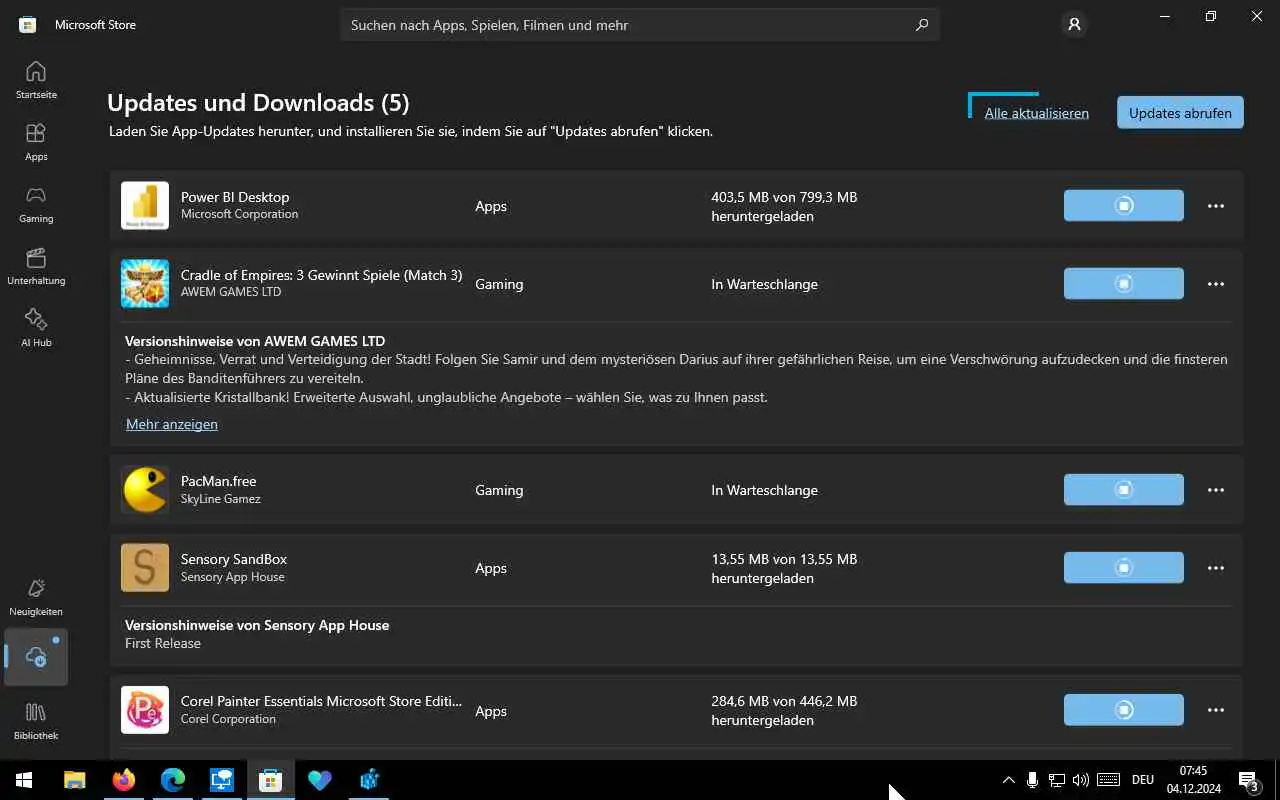Open more options for Sensory SandBox
The width and height of the screenshot is (1280, 800).
[1216, 568]
